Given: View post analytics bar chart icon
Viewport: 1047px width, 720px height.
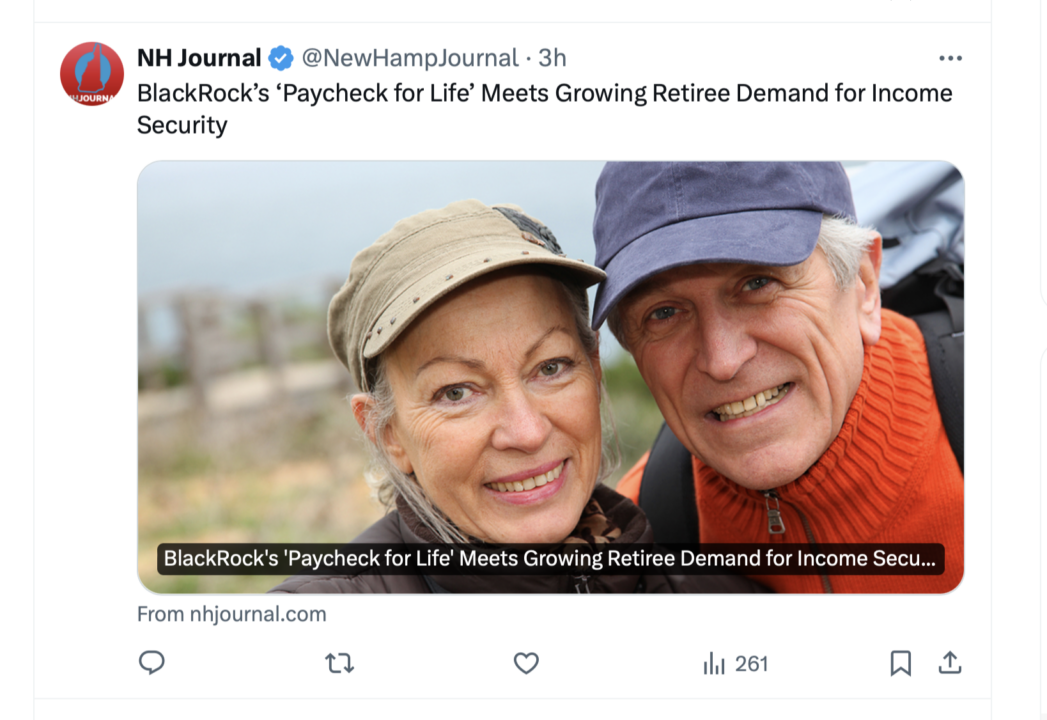Looking at the screenshot, I should pos(714,664).
